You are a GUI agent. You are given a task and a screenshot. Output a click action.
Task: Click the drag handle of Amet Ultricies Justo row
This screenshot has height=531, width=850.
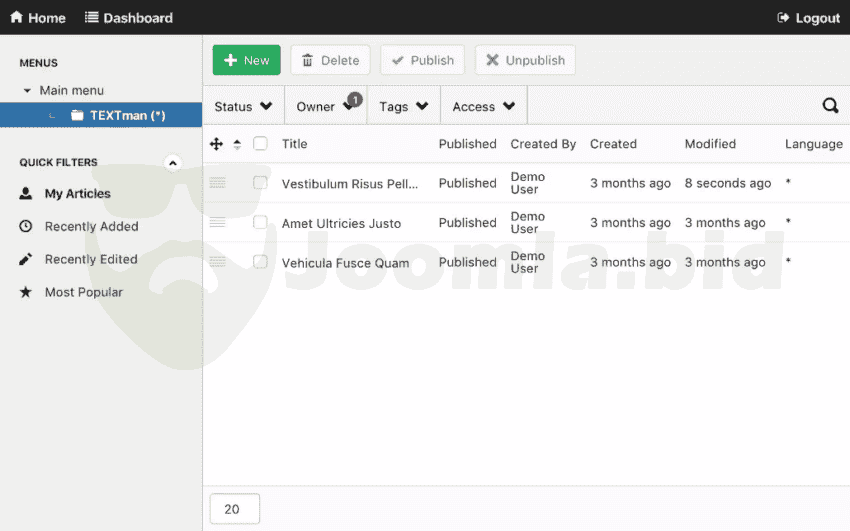217,222
